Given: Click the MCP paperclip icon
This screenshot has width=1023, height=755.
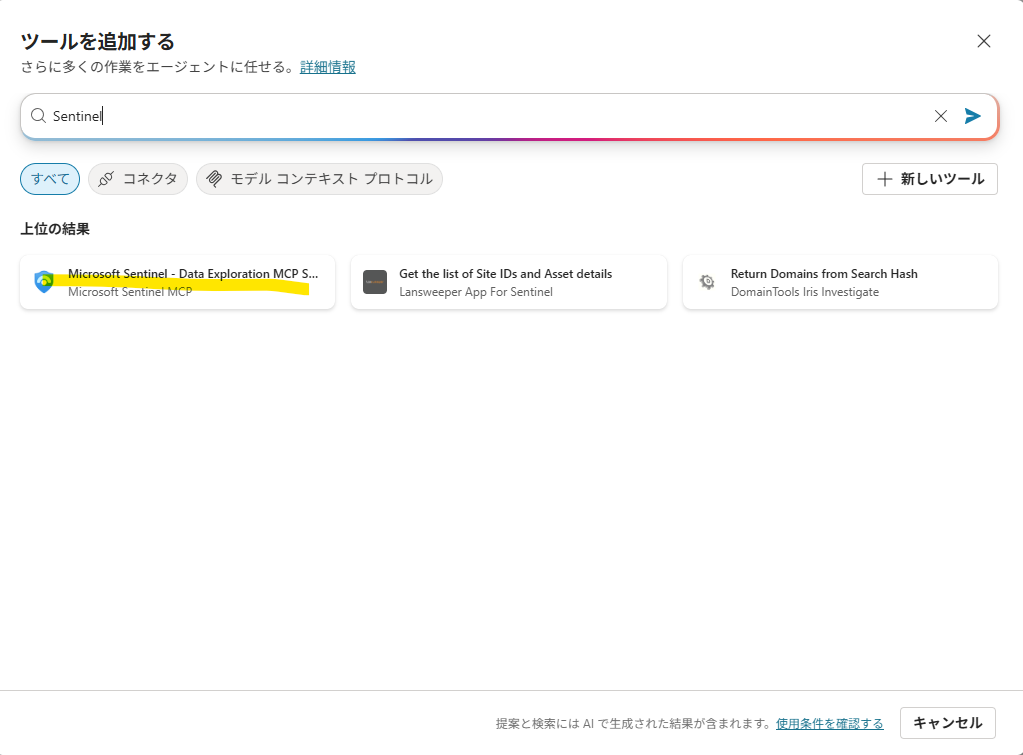Looking at the screenshot, I should 214,179.
